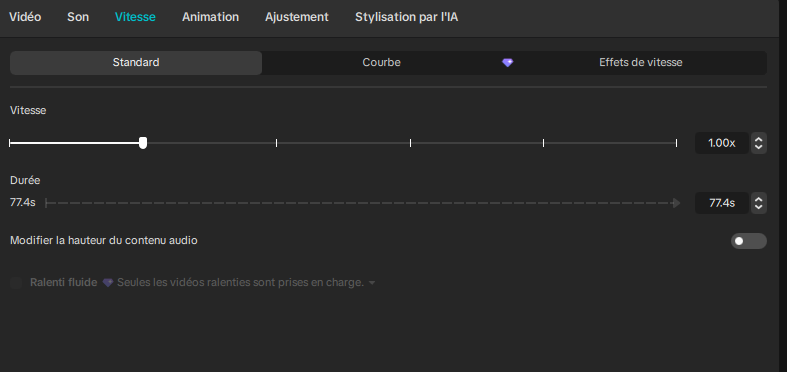Select the Standard speed mode
This screenshot has height=372, width=787.
click(136, 63)
